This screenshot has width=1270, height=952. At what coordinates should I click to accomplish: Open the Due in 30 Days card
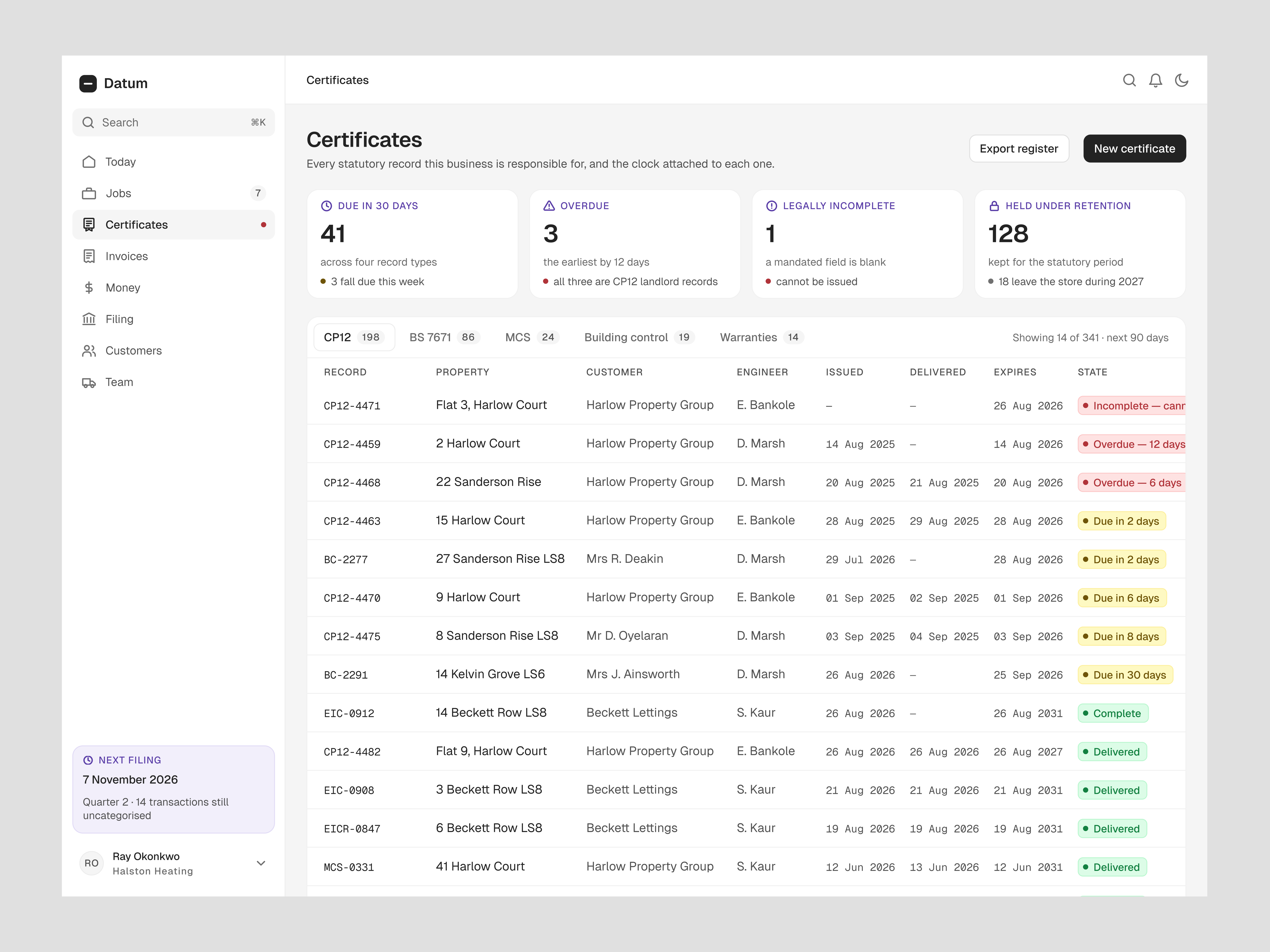click(412, 244)
